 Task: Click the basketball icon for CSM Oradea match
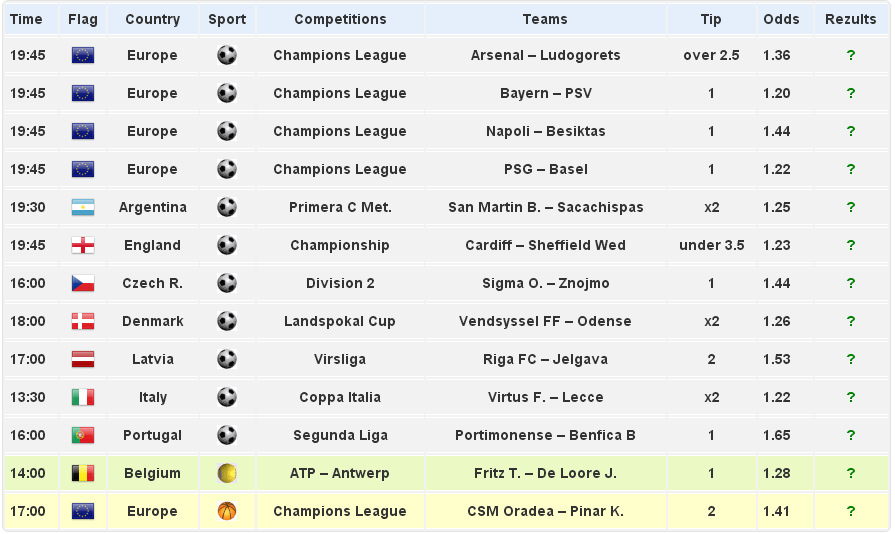click(227, 511)
